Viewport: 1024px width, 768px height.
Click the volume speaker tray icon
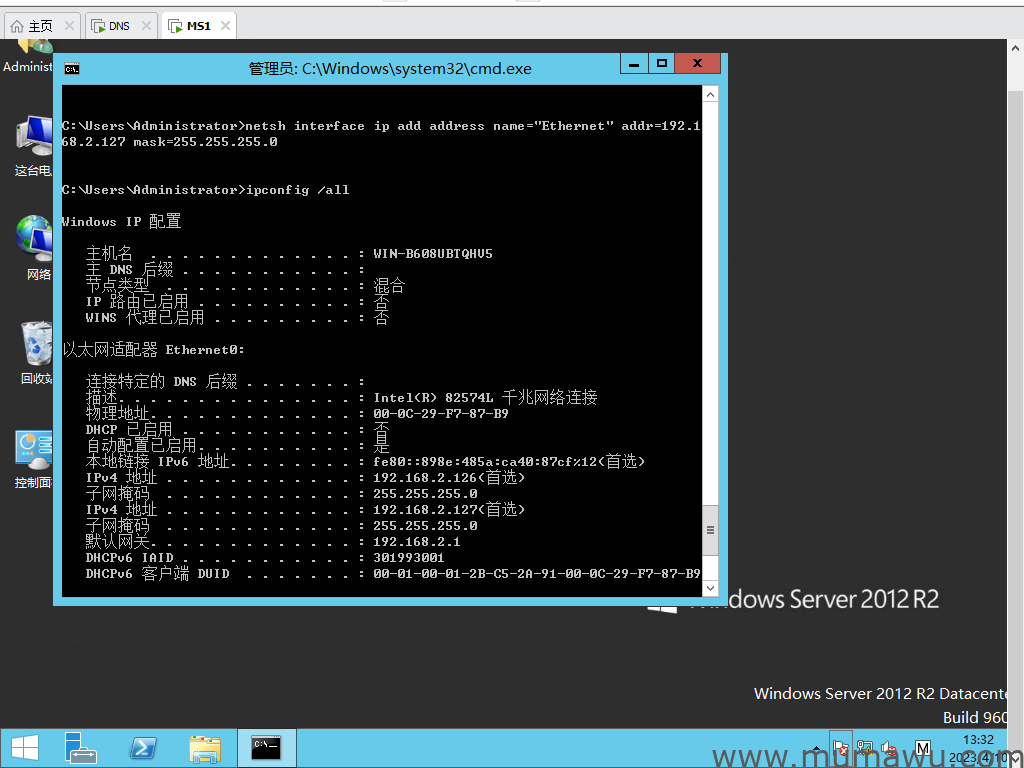pos(888,748)
